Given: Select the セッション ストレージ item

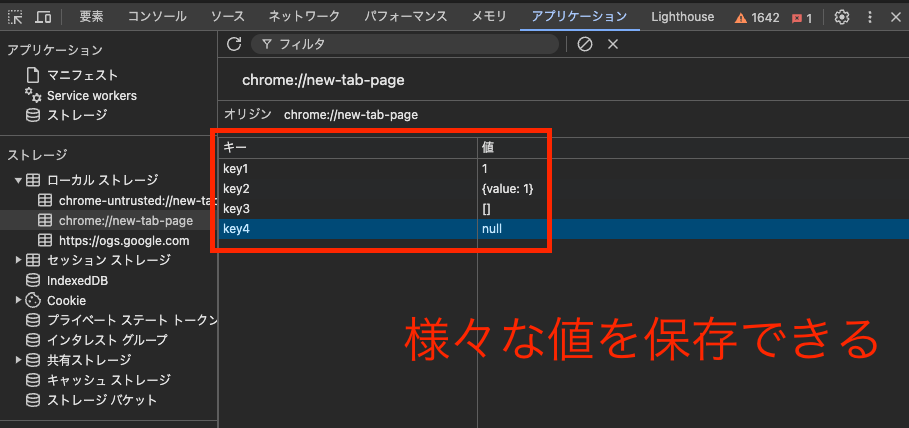Looking at the screenshot, I should pos(108,260).
